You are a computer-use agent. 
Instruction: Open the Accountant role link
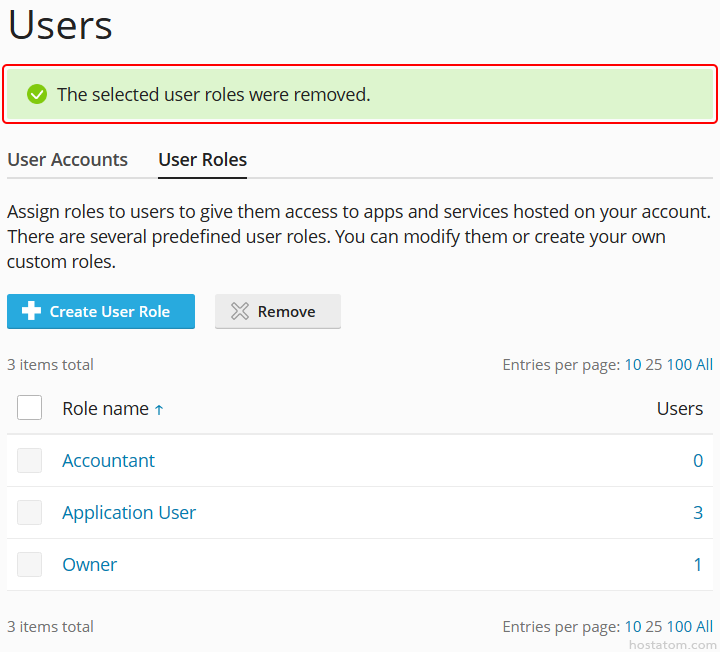point(108,461)
